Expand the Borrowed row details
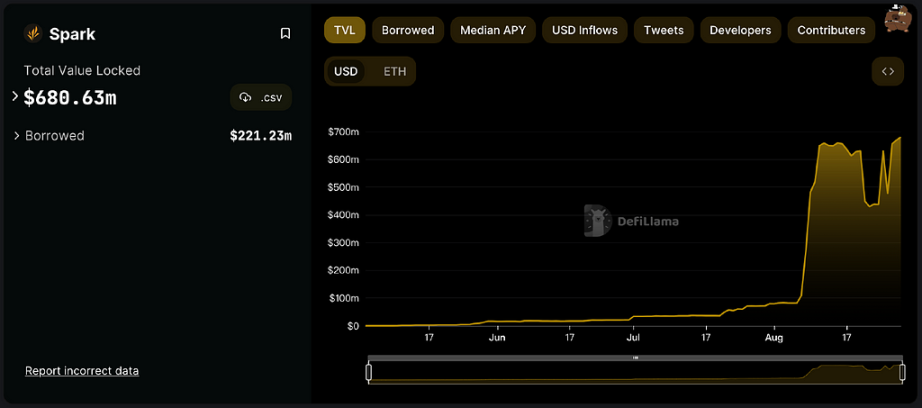 point(16,135)
